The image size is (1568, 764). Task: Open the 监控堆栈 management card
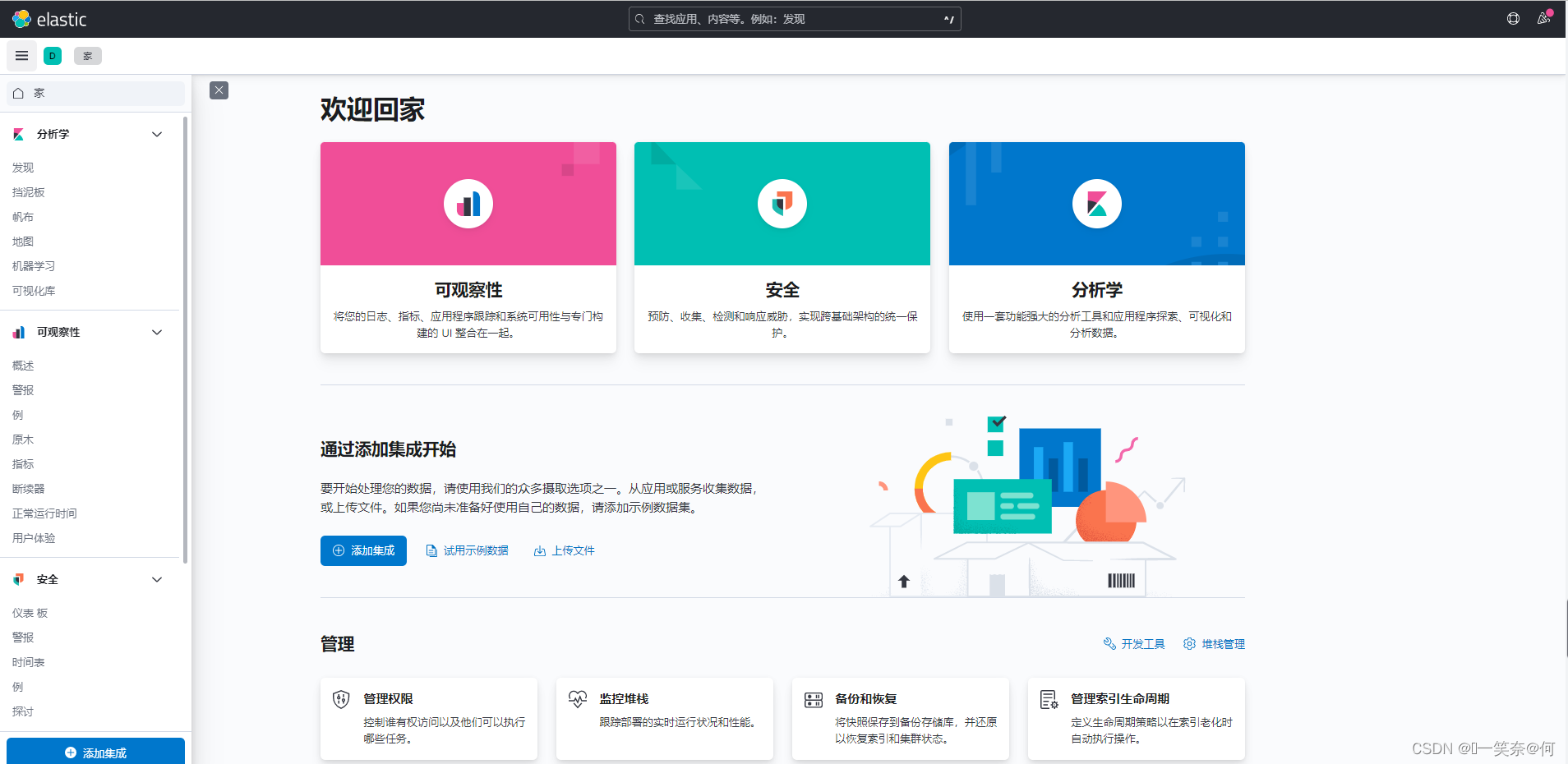click(665, 719)
